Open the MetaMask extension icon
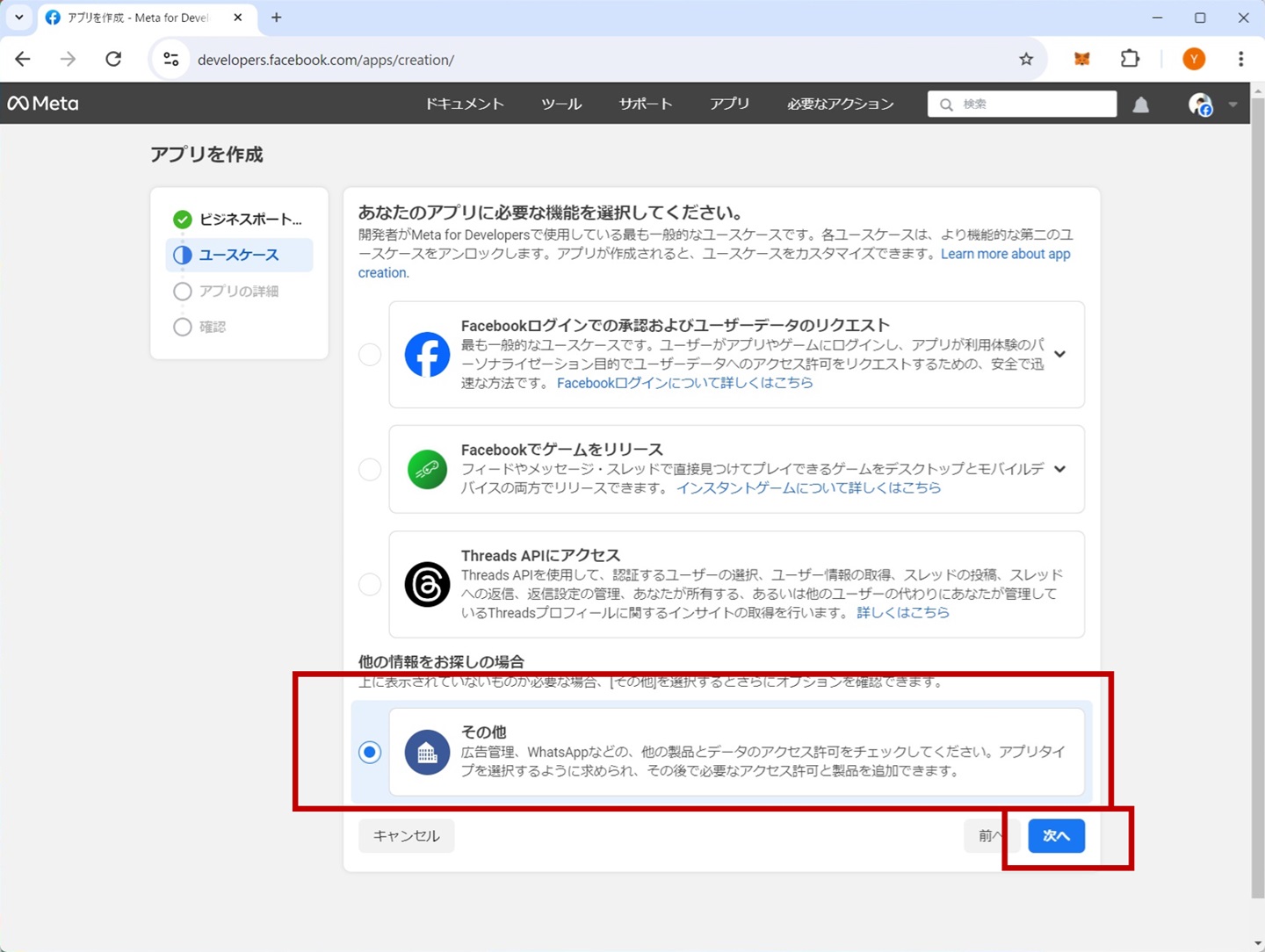The height and width of the screenshot is (952, 1265). [1081, 59]
